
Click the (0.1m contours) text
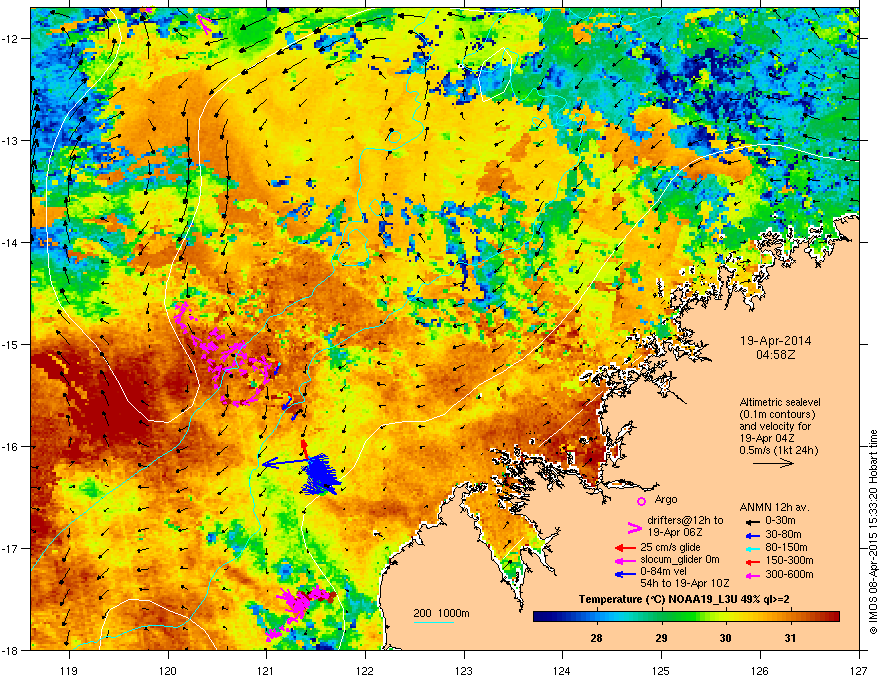(777, 415)
